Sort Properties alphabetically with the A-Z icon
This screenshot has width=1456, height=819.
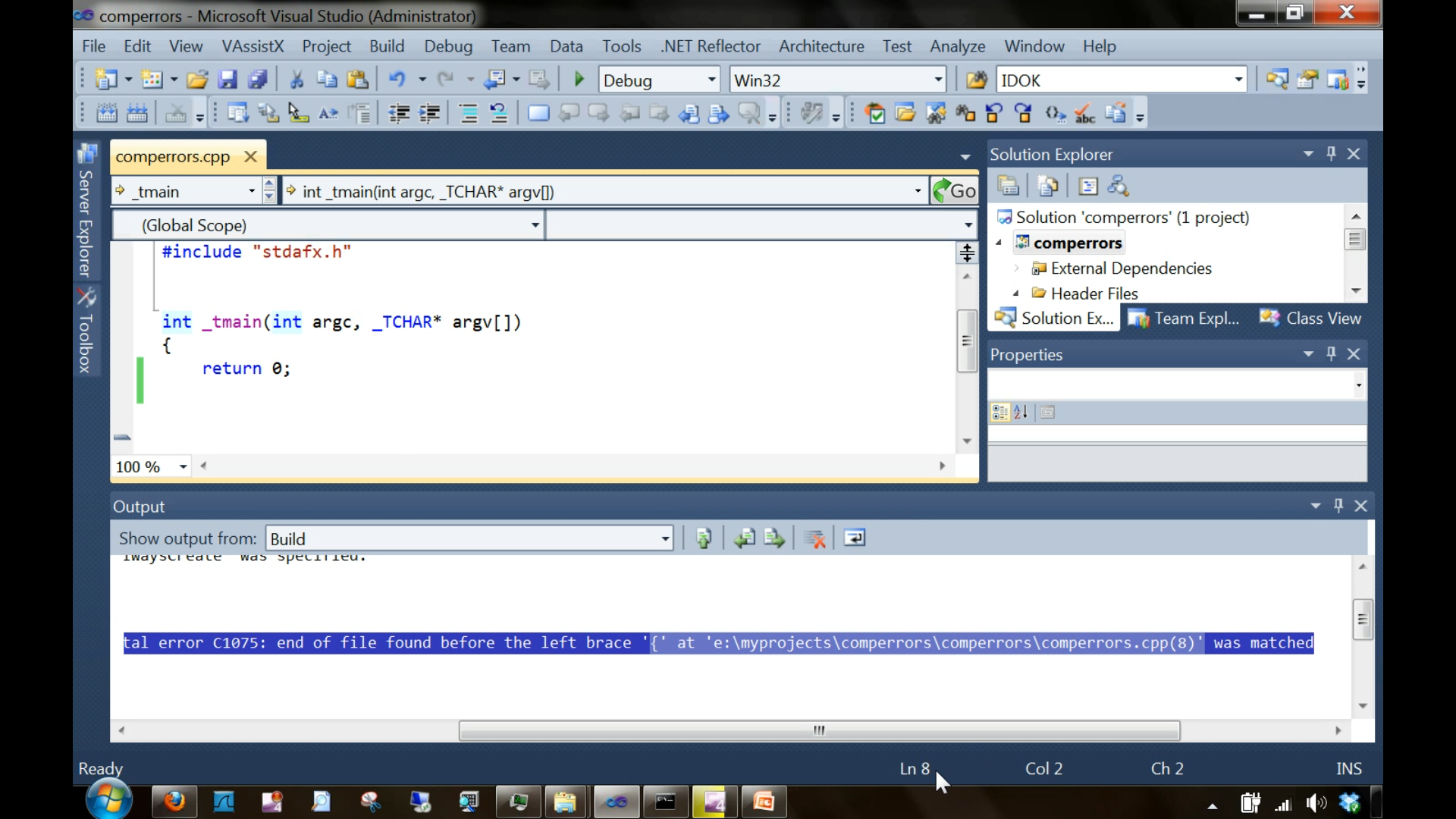click(x=1021, y=413)
